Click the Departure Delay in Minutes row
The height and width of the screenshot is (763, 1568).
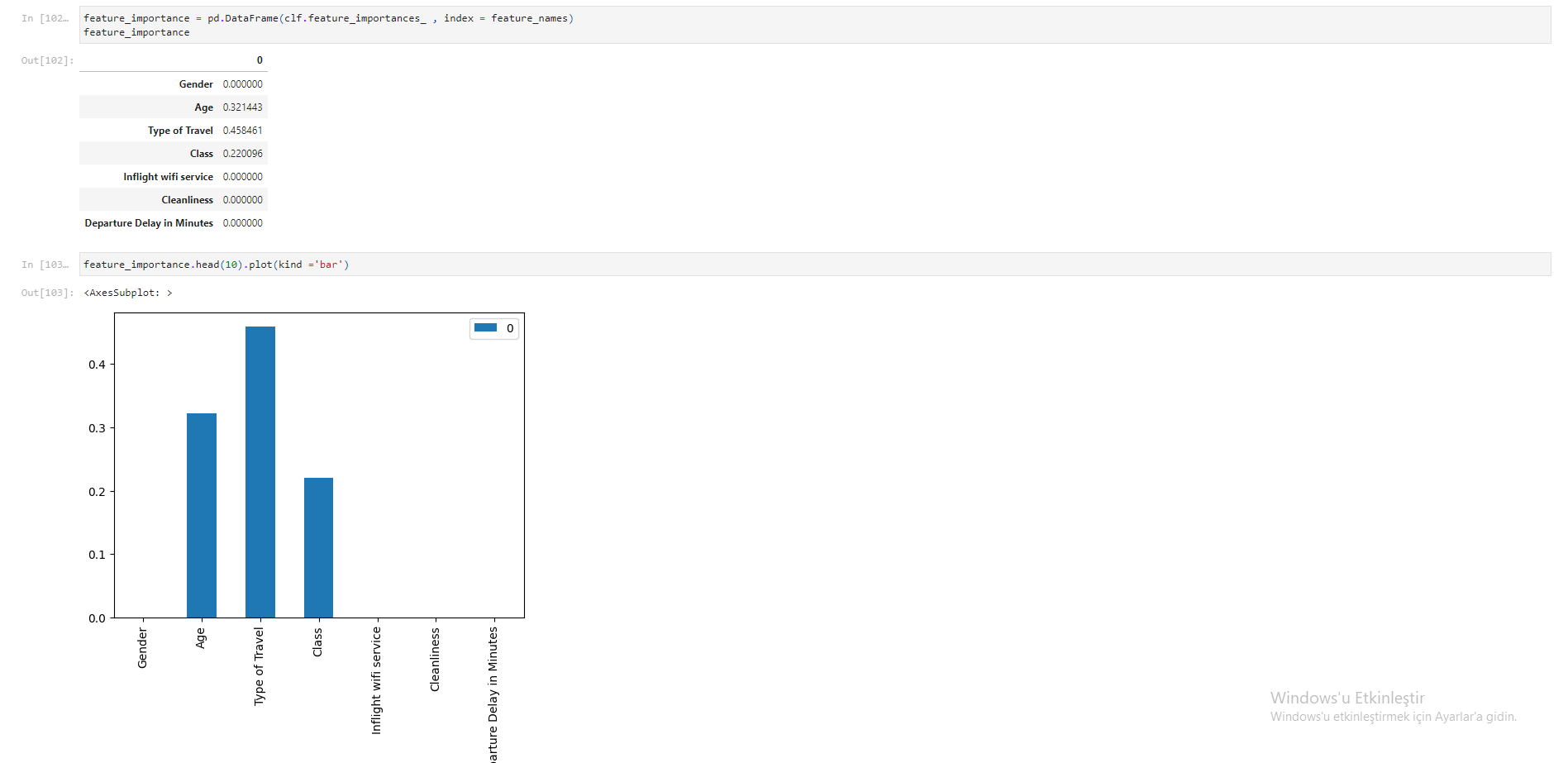[x=148, y=222]
